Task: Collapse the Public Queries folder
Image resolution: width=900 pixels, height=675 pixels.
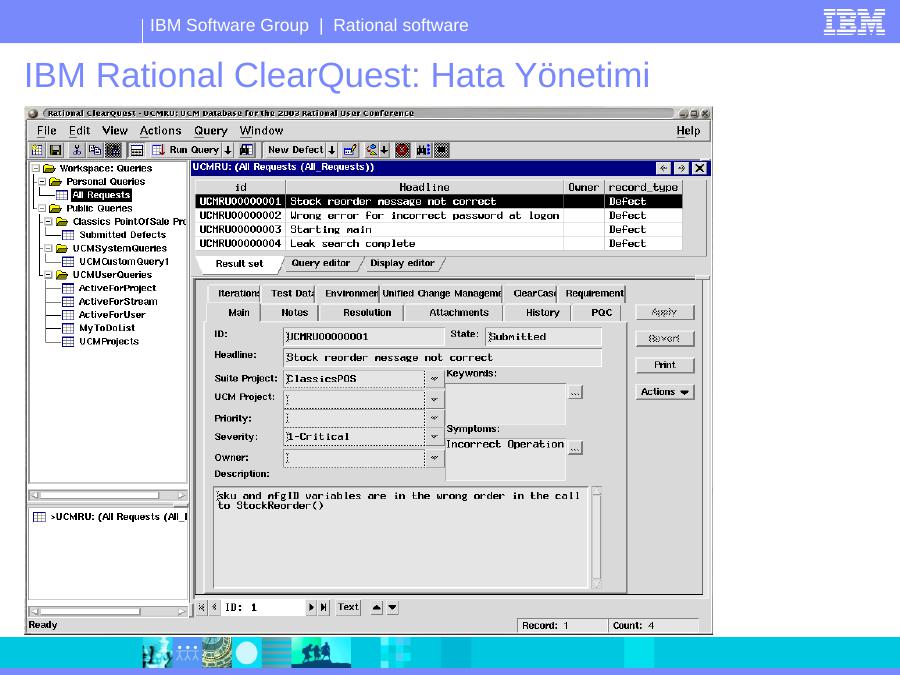Action: click(x=42, y=208)
